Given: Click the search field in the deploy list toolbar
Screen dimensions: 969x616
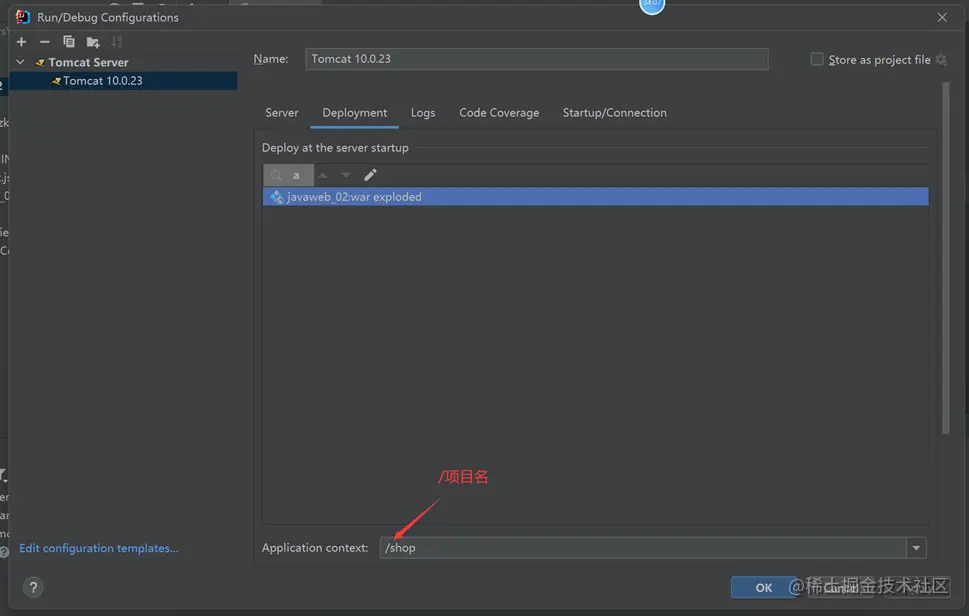Looking at the screenshot, I should [289, 175].
